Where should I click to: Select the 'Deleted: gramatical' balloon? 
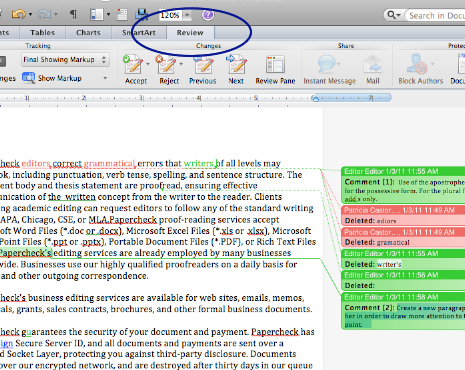point(403,237)
